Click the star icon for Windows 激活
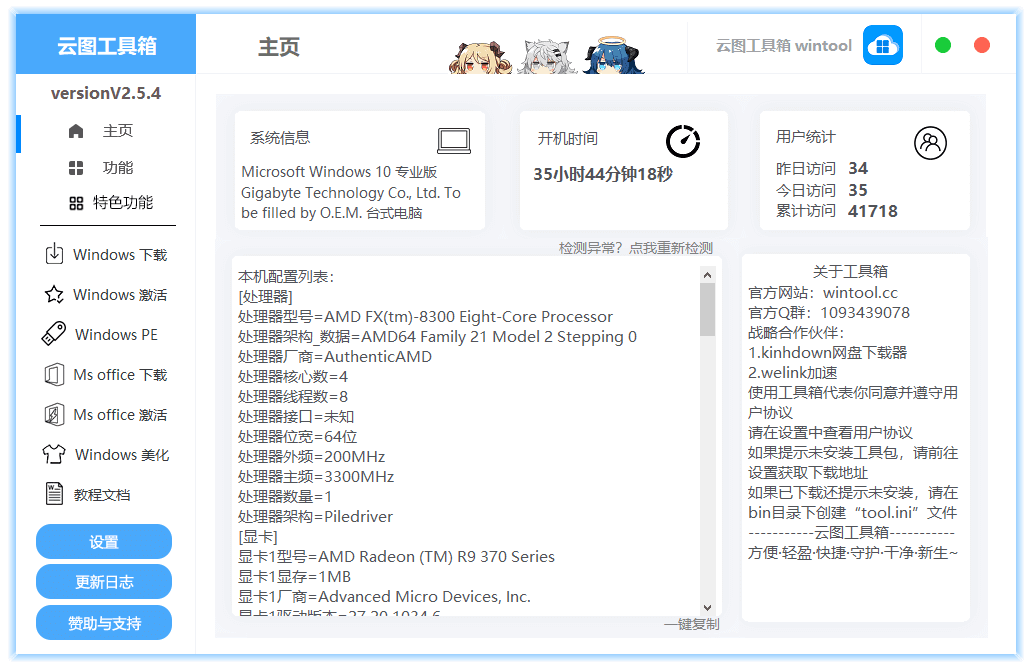 (x=54, y=295)
